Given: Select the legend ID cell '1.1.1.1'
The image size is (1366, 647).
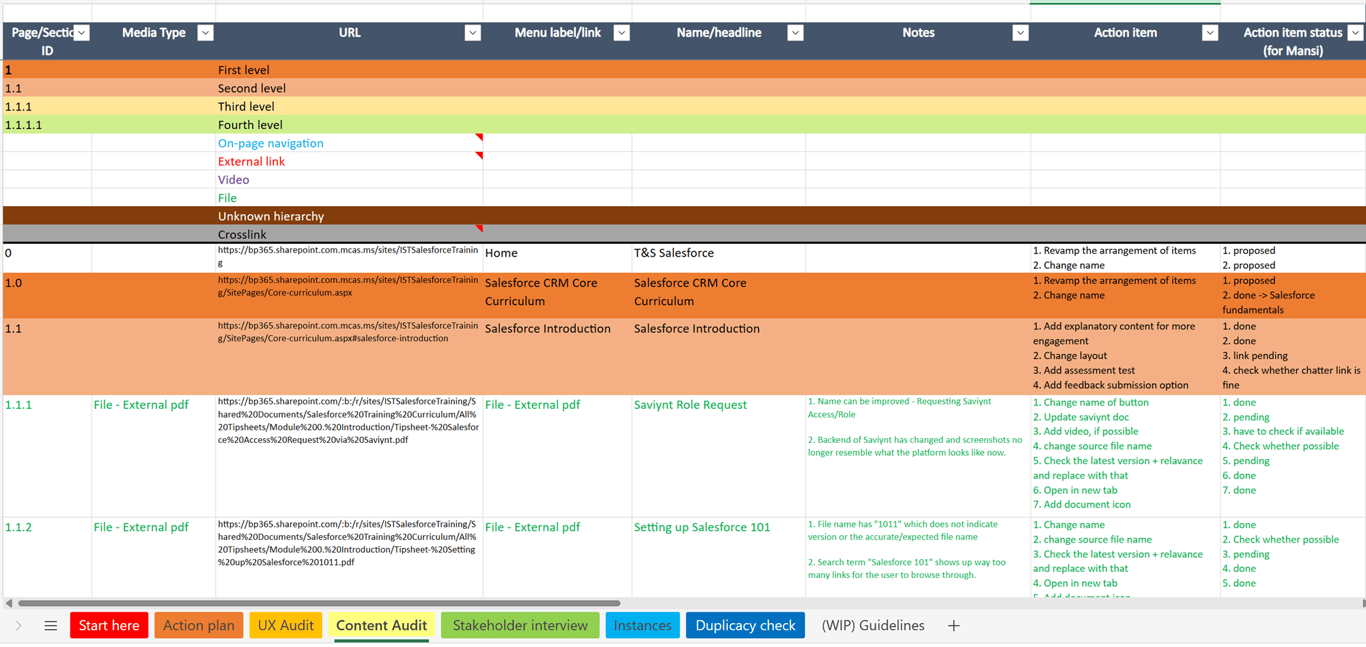Looking at the screenshot, I should 47,125.
